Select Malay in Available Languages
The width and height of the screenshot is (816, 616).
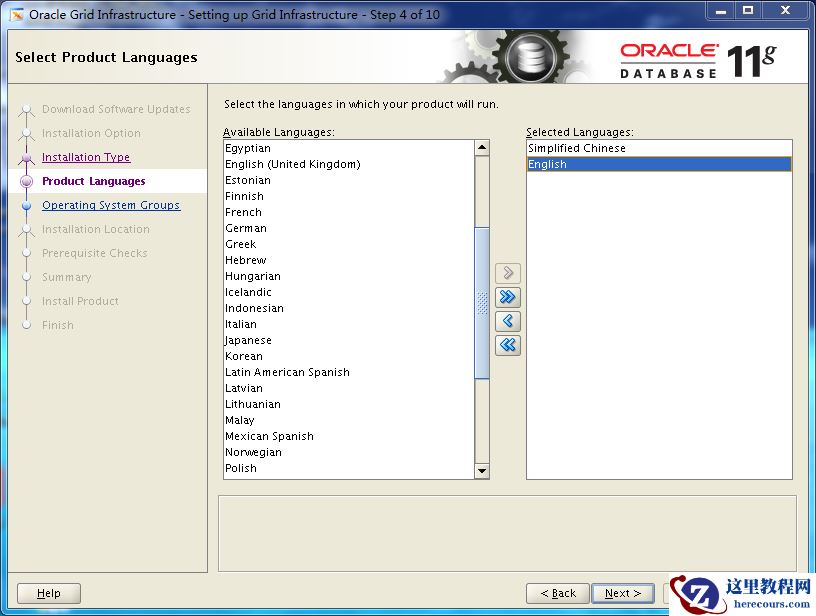[x=349, y=420]
